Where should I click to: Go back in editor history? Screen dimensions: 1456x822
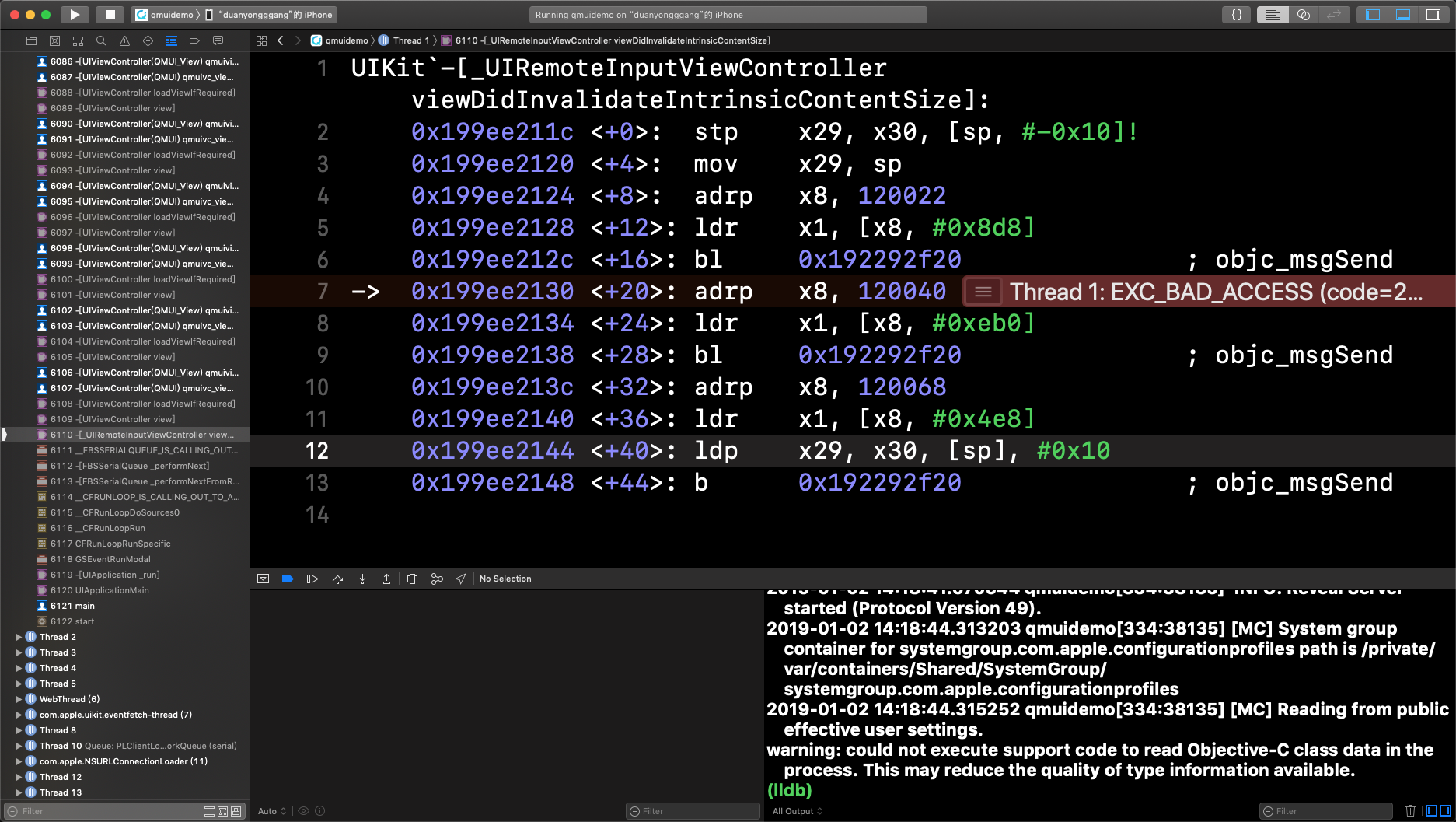(x=280, y=40)
